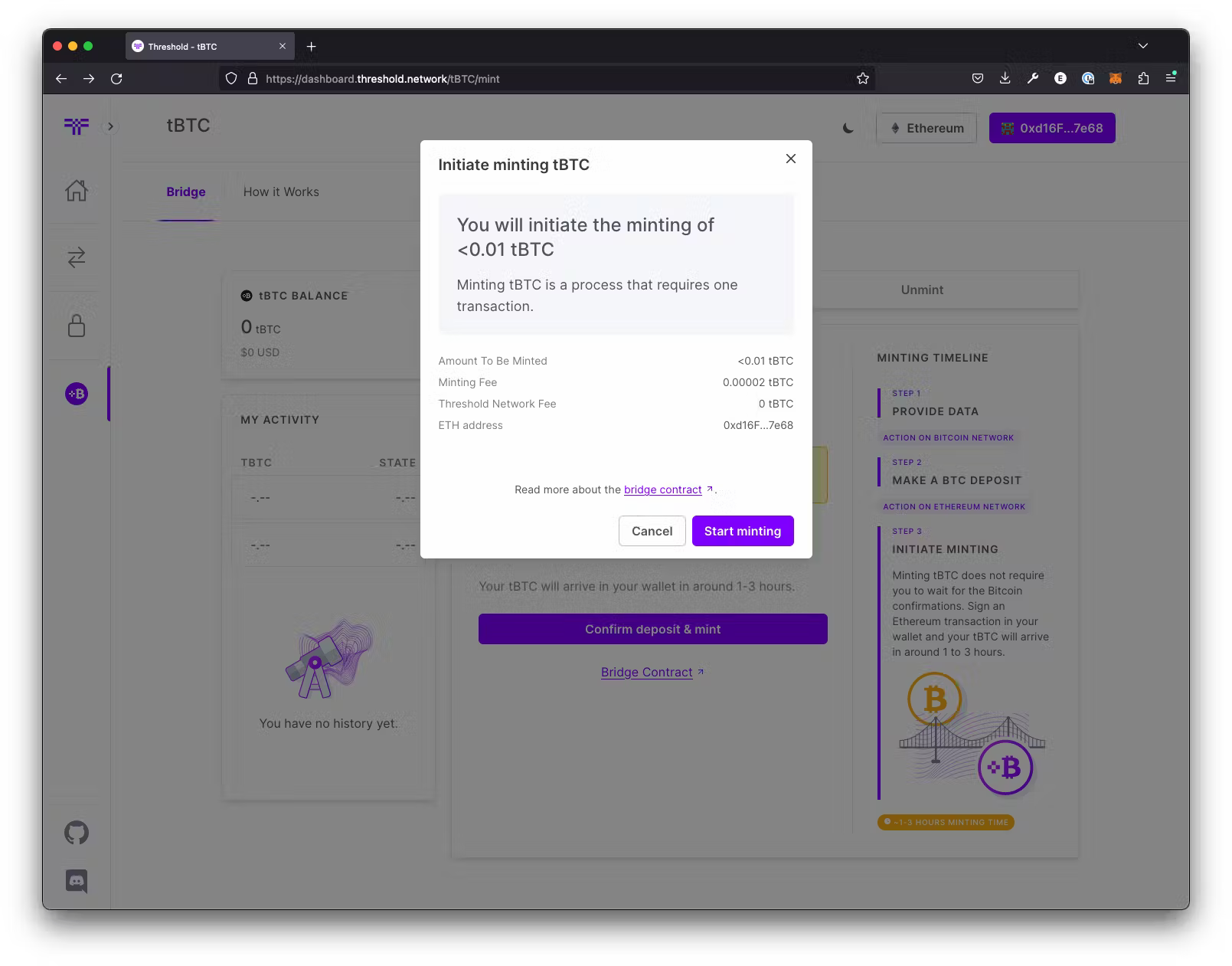Open the bridge contract link

pyautogui.click(x=663, y=490)
